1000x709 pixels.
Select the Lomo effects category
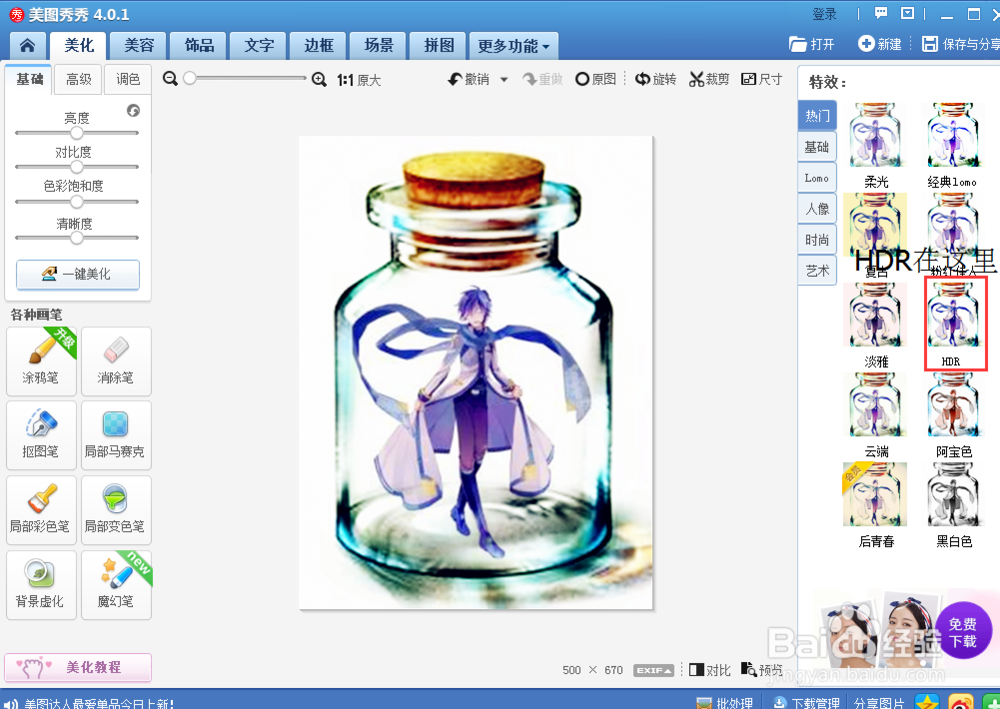[817, 178]
